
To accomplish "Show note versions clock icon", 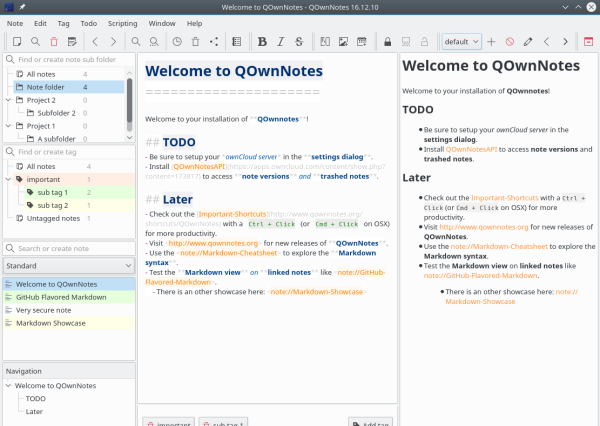I will (x=177, y=41).
